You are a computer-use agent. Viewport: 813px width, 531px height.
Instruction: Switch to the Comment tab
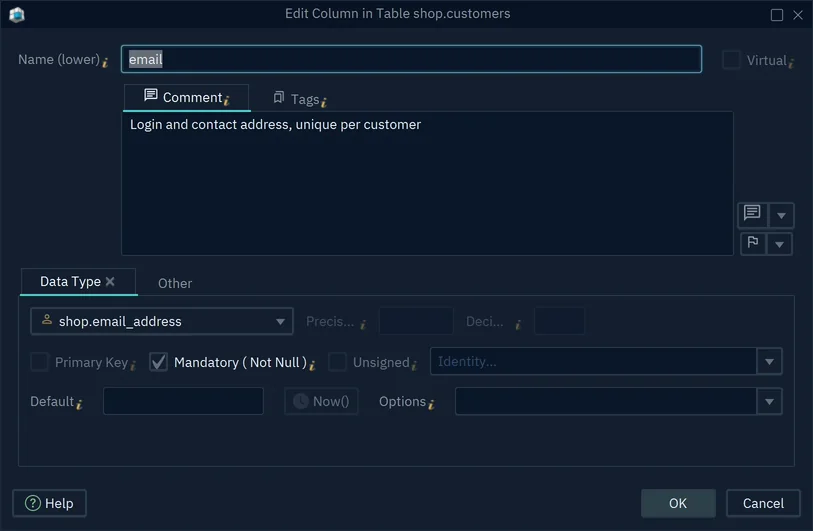[x=187, y=97]
